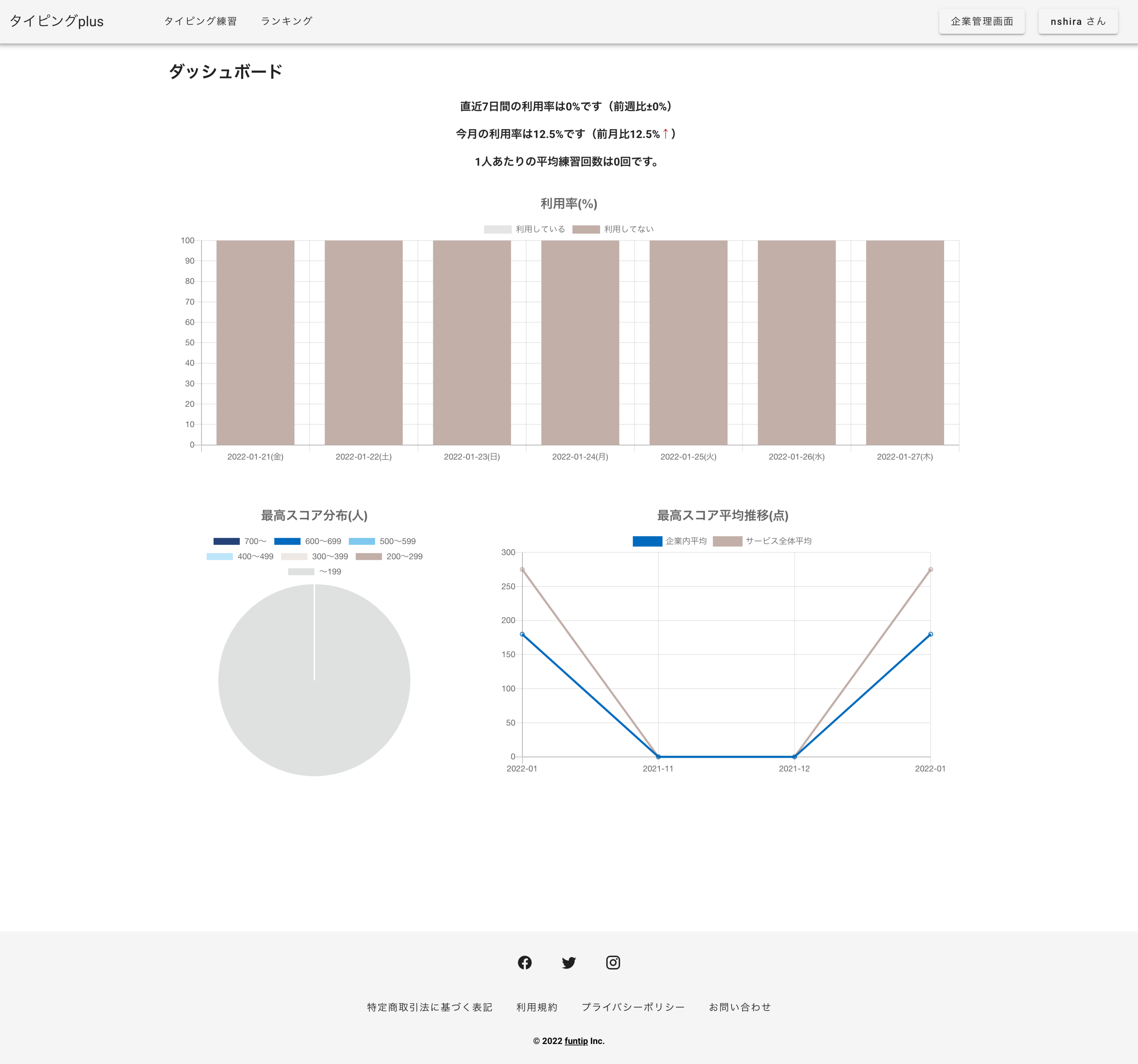This screenshot has height=1064, width=1138.
Task: Hide the 700〜 pie legend entry
Action: (227, 541)
